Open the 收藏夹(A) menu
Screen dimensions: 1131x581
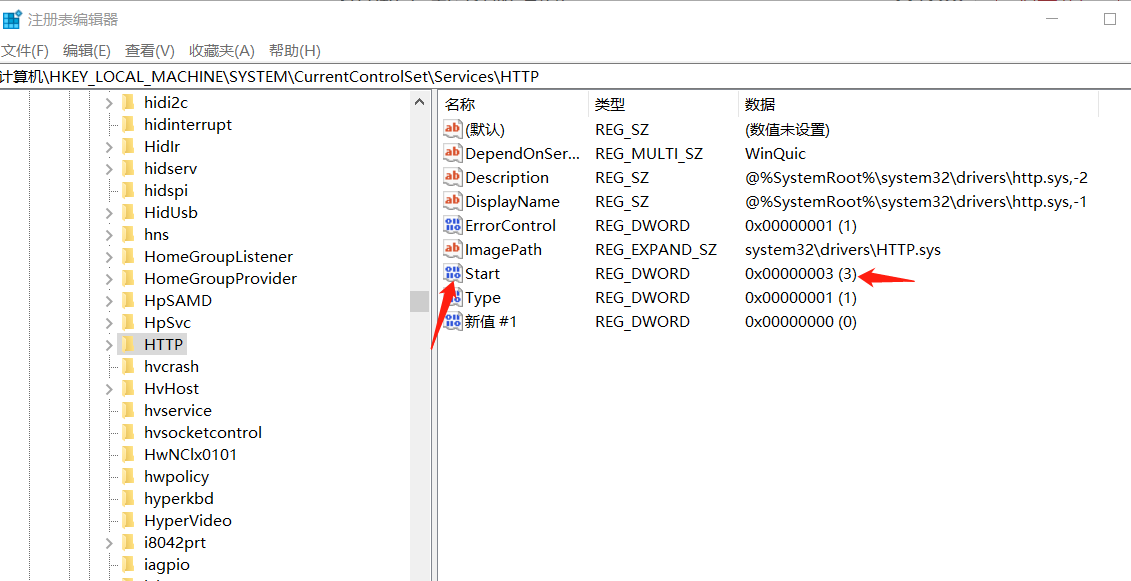pos(222,51)
